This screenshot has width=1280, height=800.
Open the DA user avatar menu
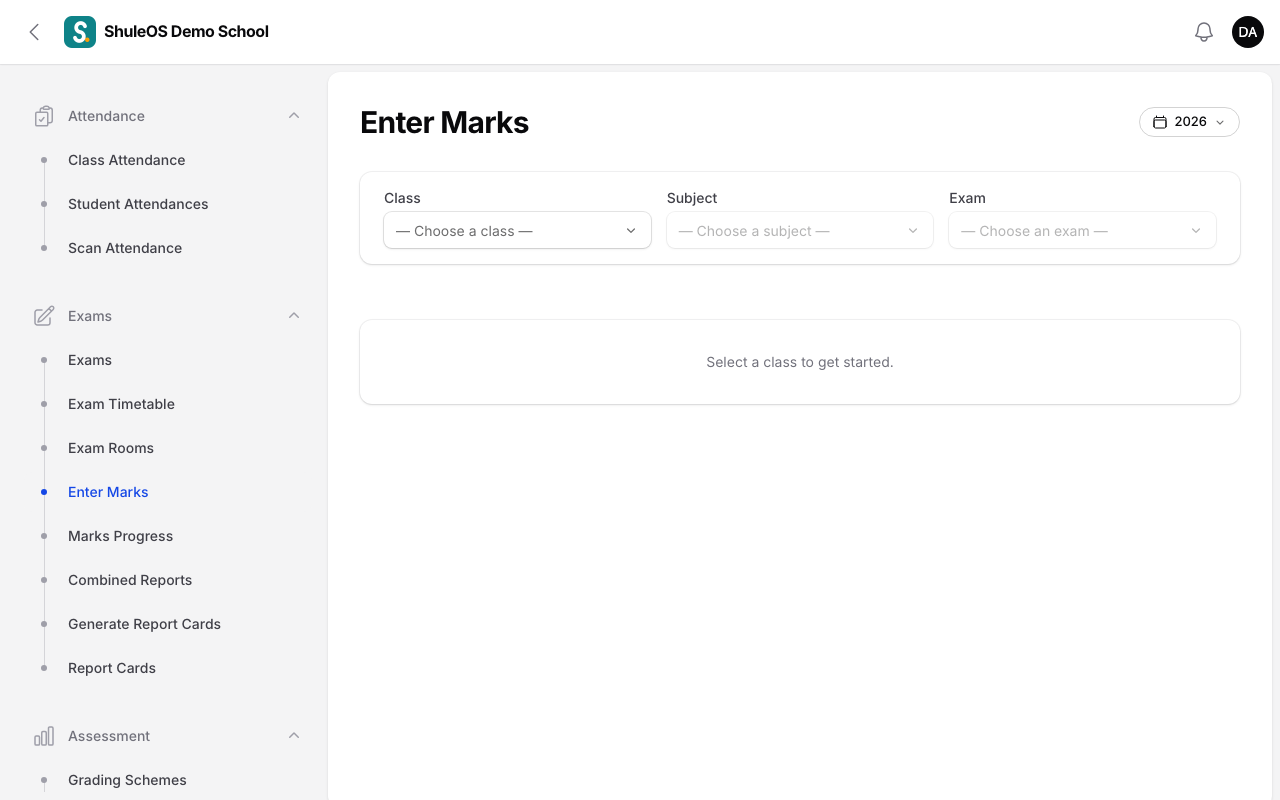[x=1248, y=32]
